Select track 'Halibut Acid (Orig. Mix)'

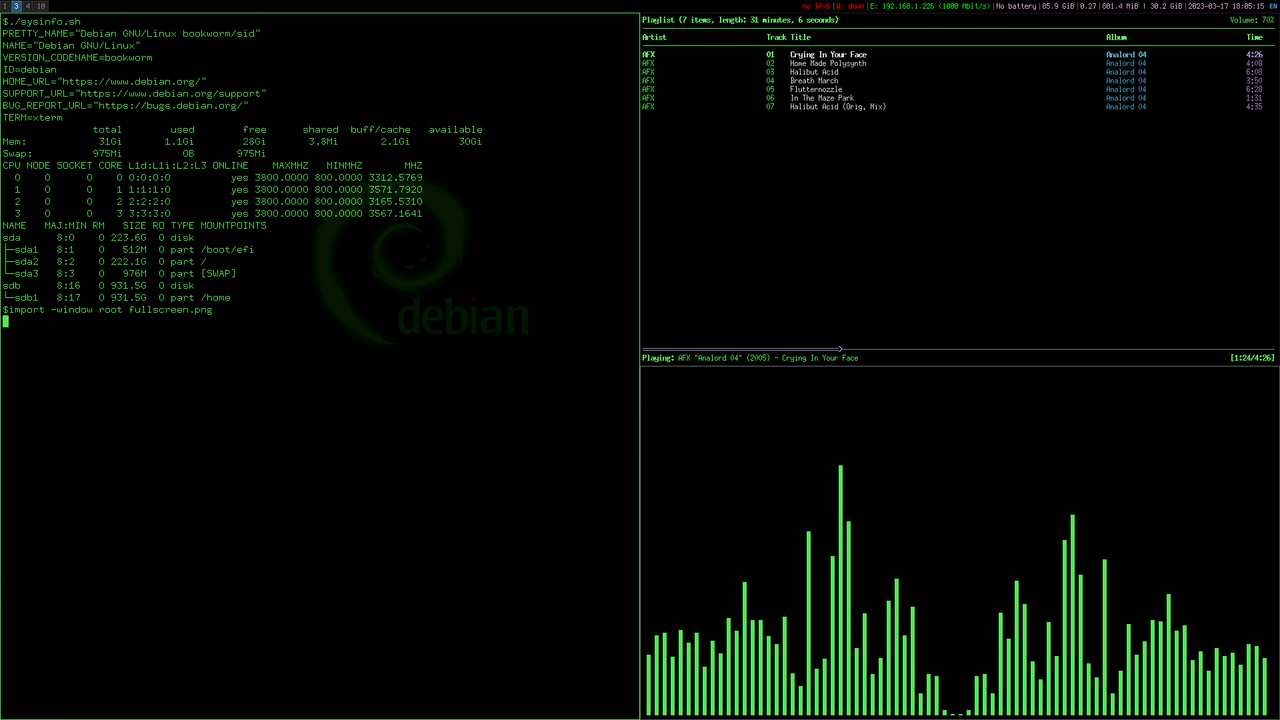(838, 106)
